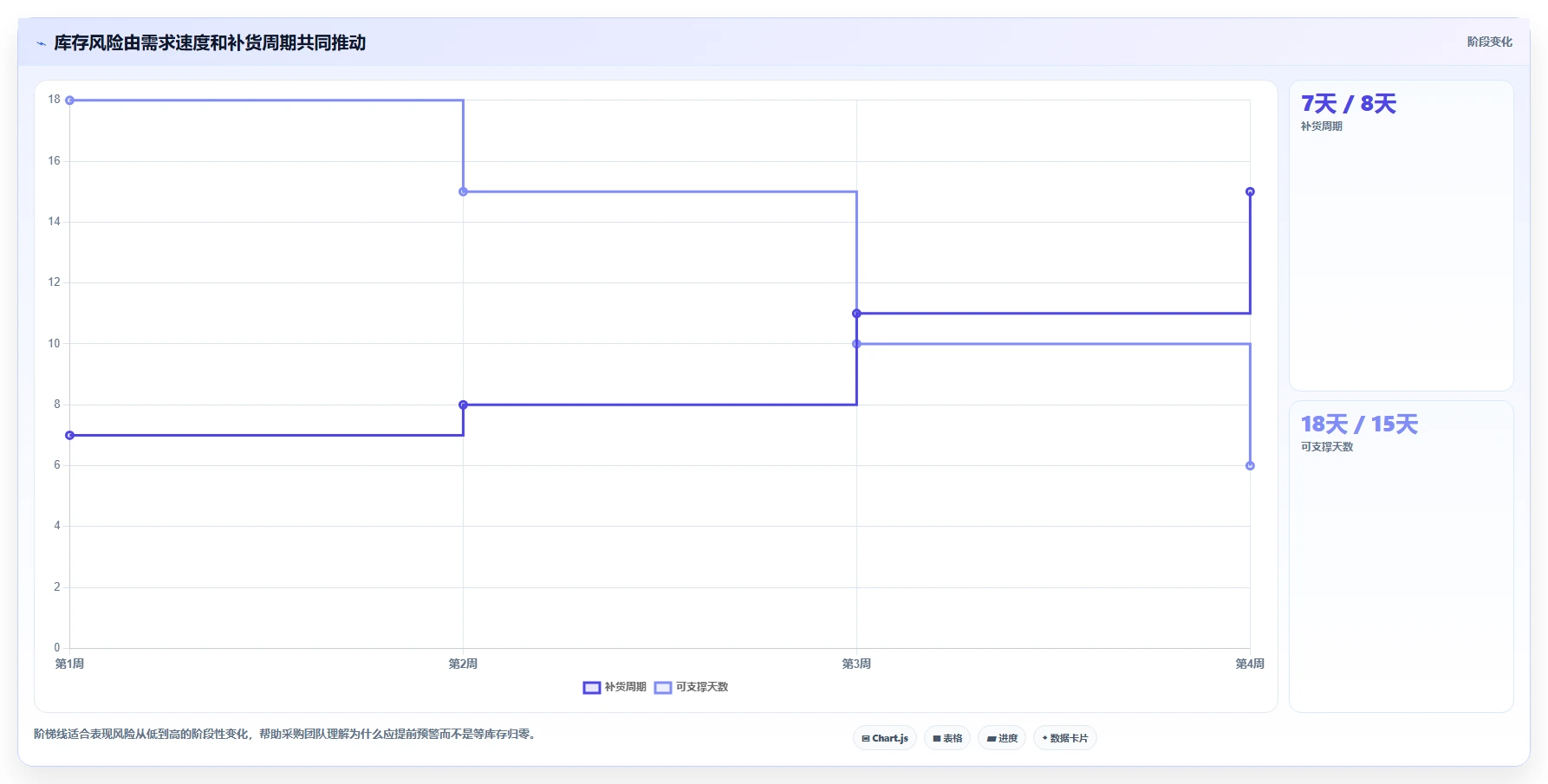Select the 补货周期 point at 第4周
The width and height of the screenshot is (1548, 784).
[1250, 191]
